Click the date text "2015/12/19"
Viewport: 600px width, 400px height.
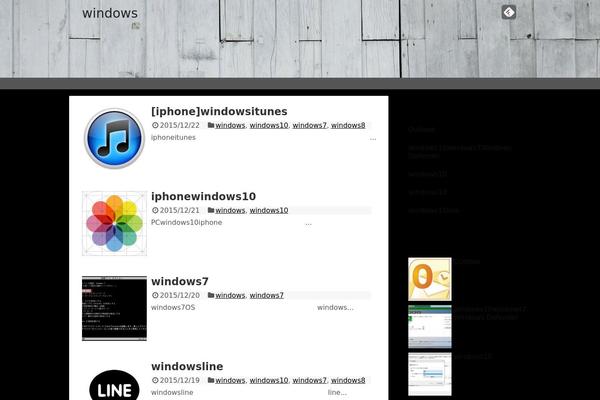coord(179,380)
